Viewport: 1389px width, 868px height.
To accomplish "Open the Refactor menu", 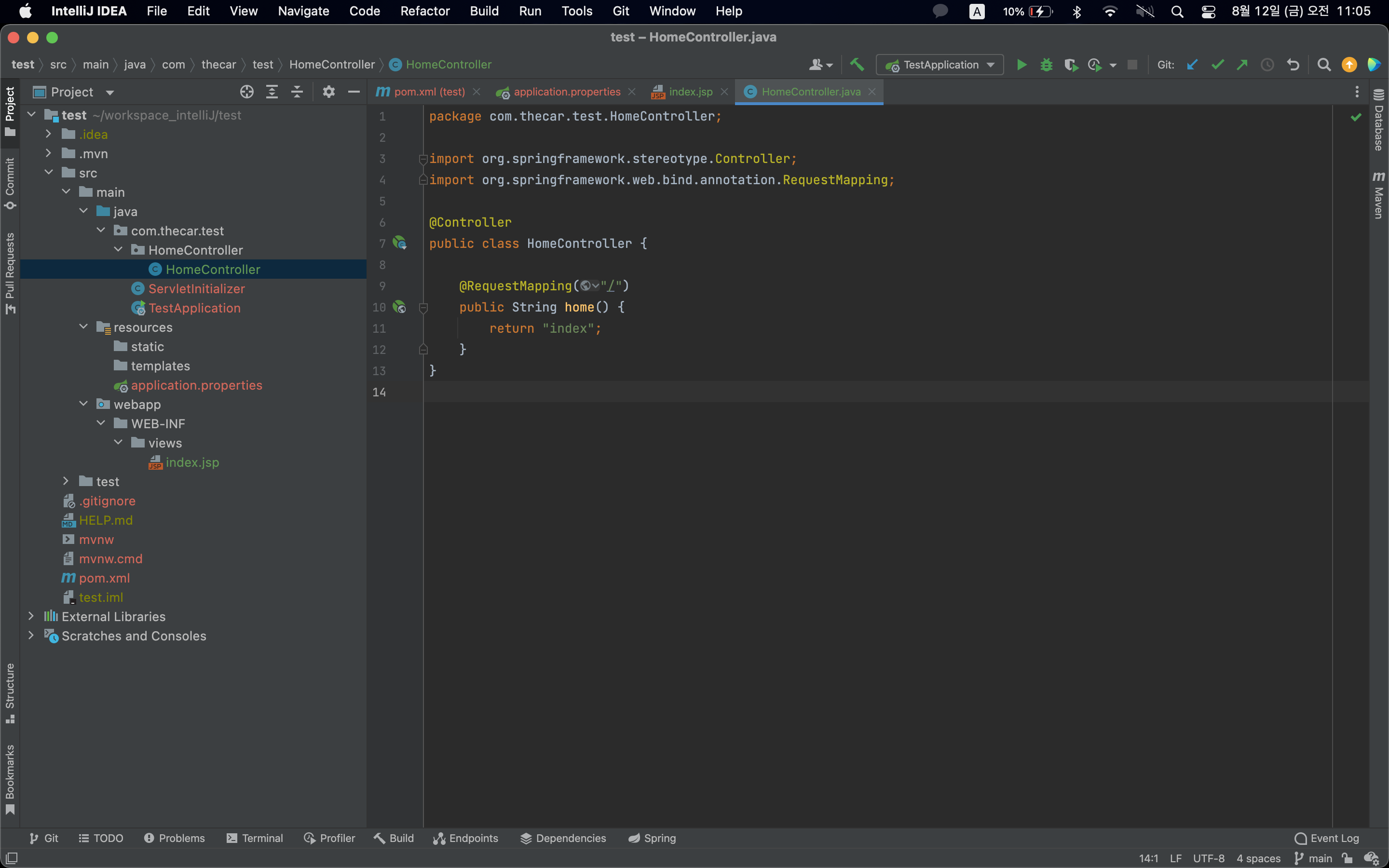I will (x=425, y=11).
